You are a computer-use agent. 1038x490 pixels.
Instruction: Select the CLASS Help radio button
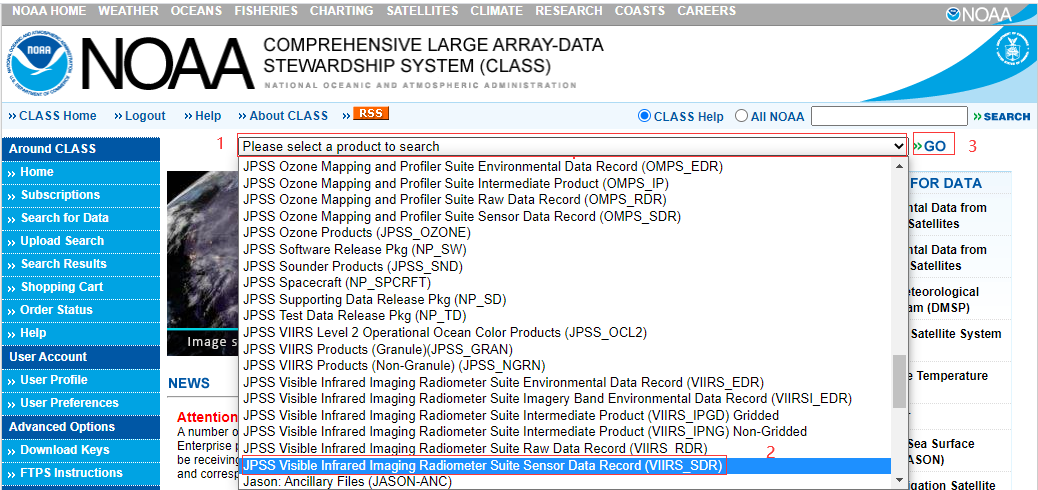tap(644, 116)
